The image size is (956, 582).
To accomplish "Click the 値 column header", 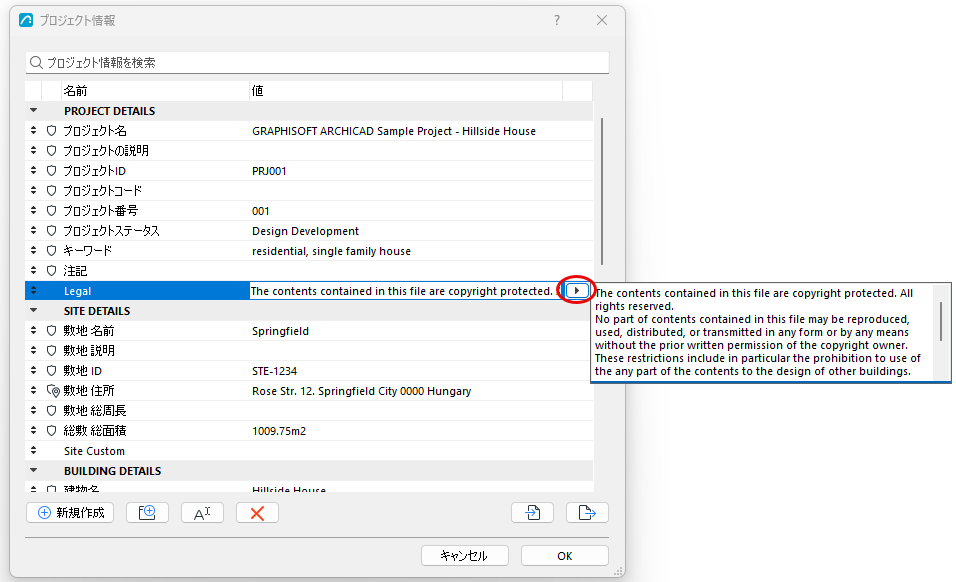I will (x=405, y=91).
